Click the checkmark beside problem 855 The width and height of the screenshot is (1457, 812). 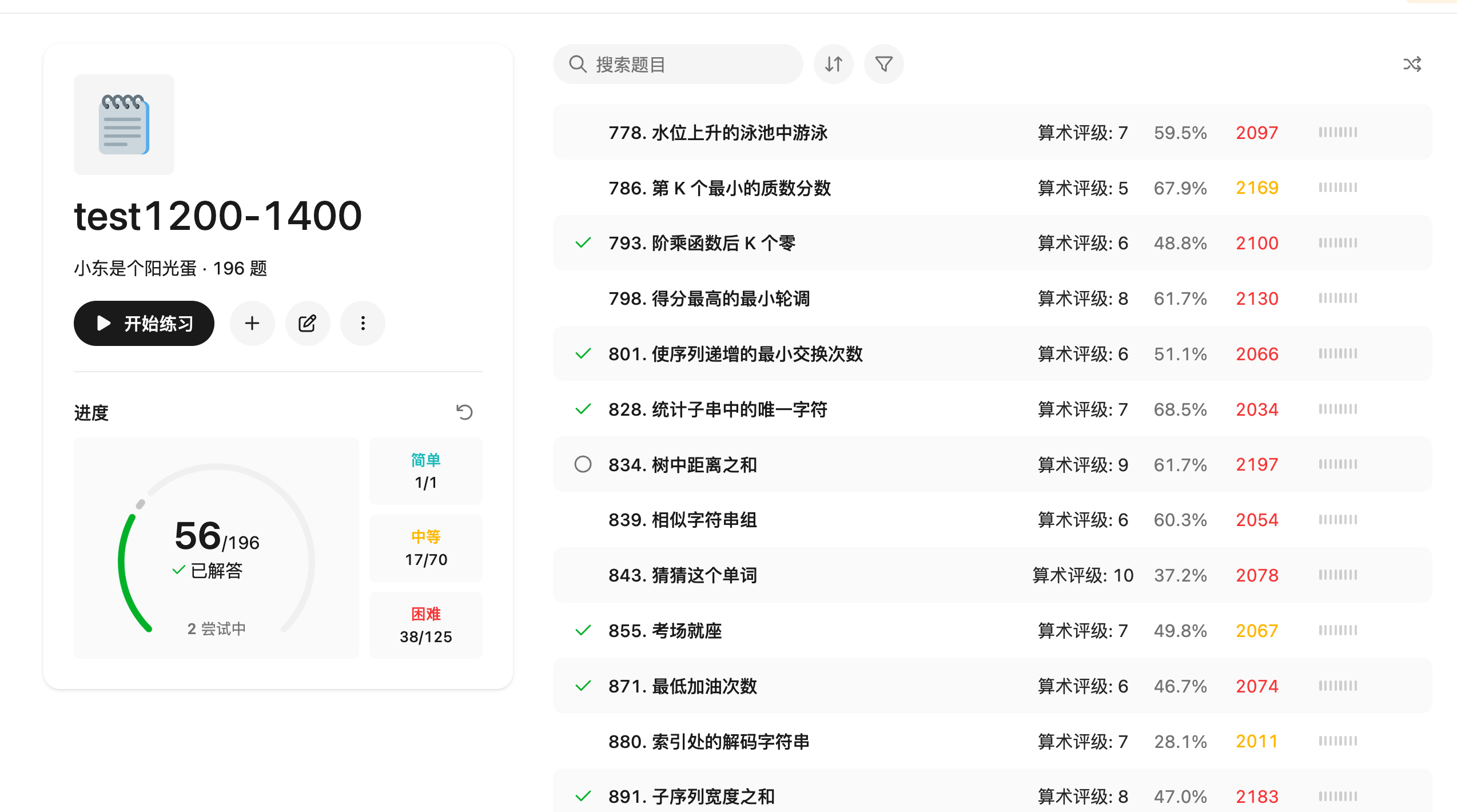click(x=583, y=630)
